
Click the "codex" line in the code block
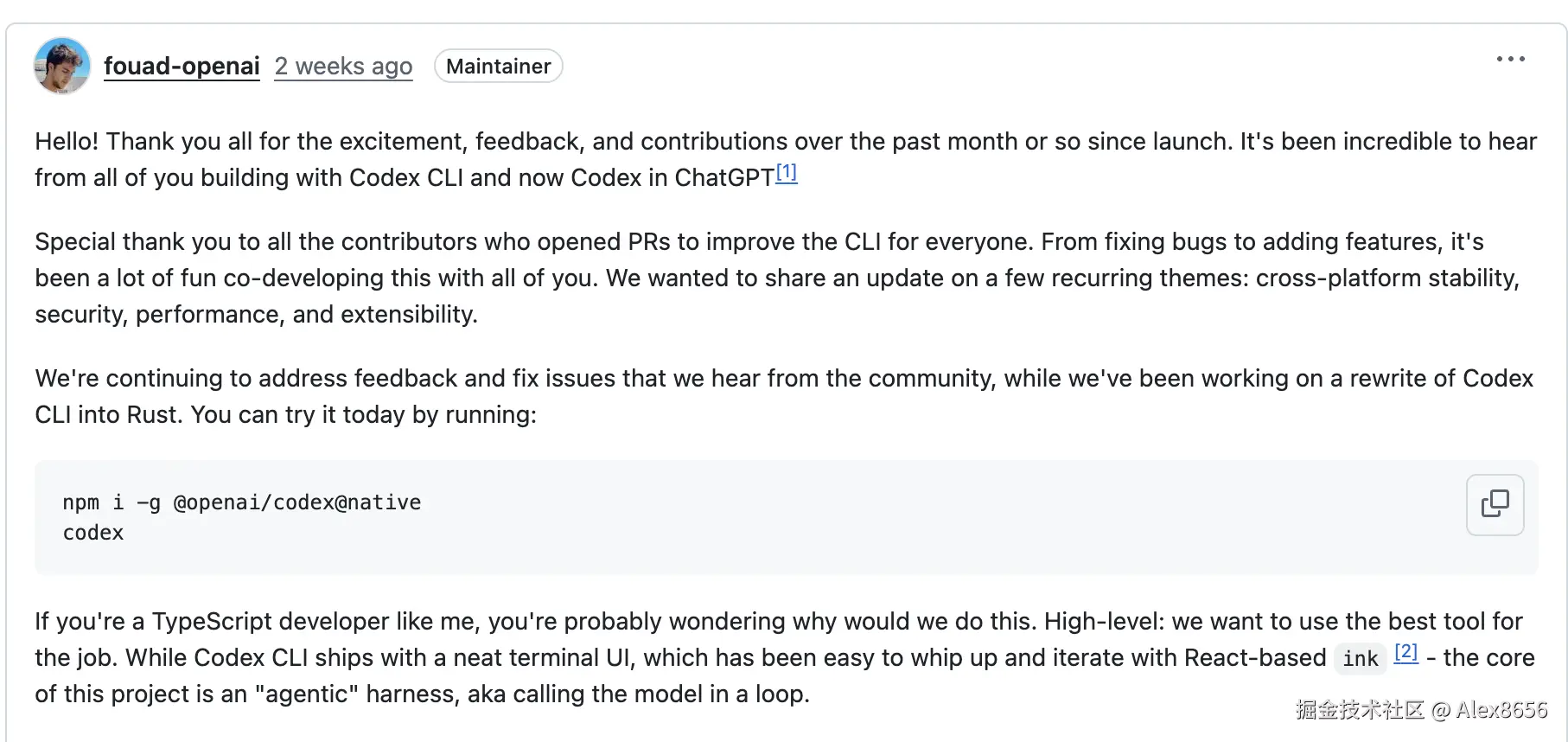pyautogui.click(x=93, y=533)
